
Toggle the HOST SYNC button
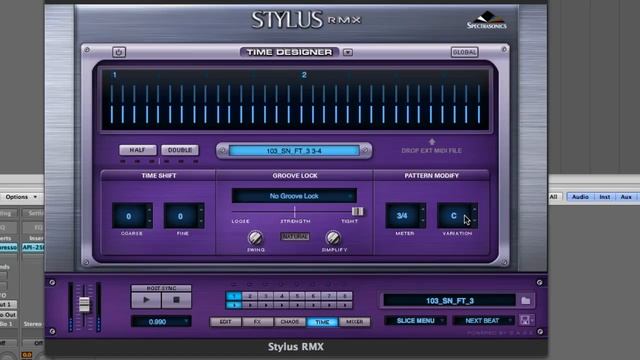click(161, 288)
